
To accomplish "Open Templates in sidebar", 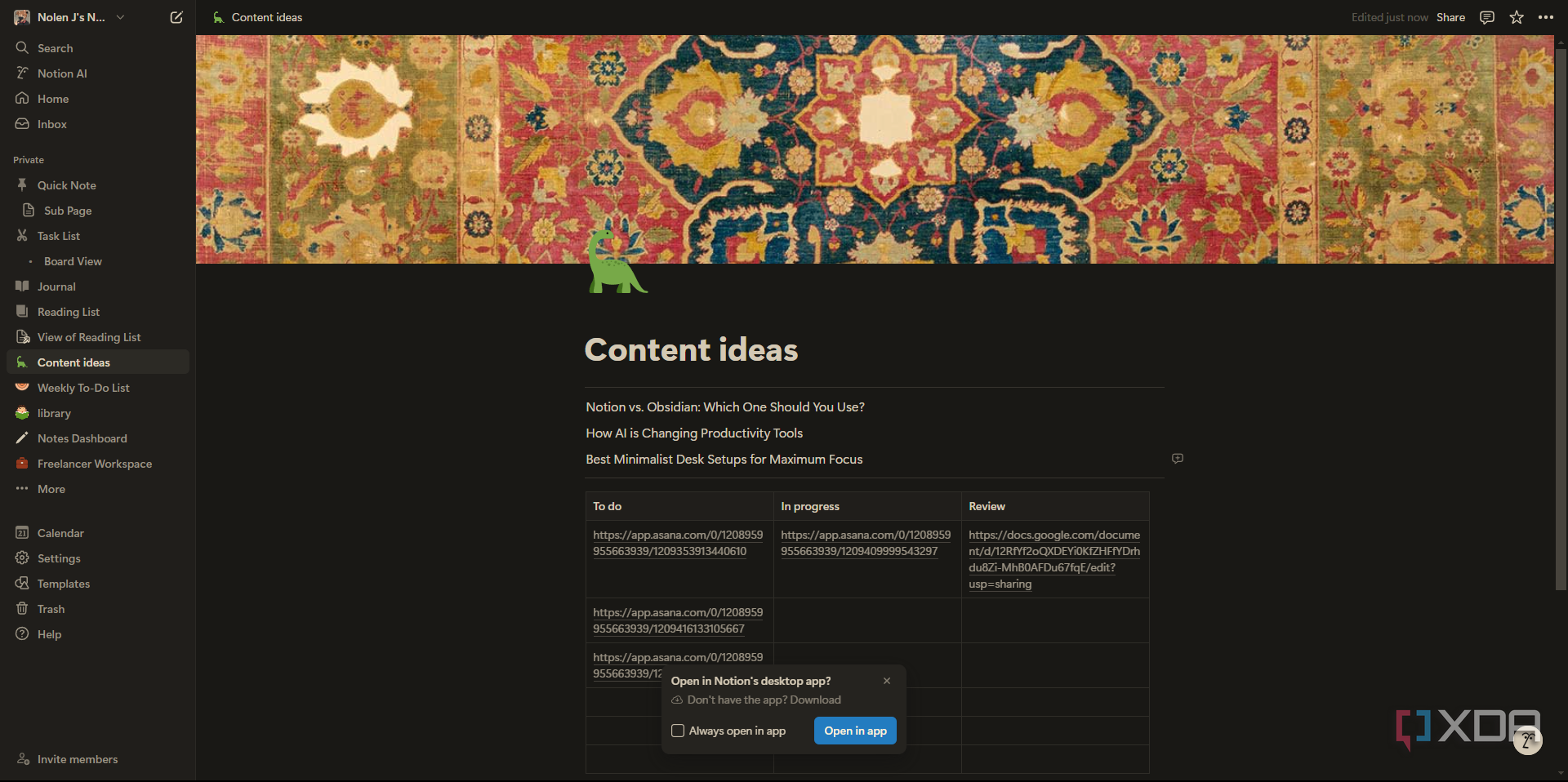I will tap(98, 584).
